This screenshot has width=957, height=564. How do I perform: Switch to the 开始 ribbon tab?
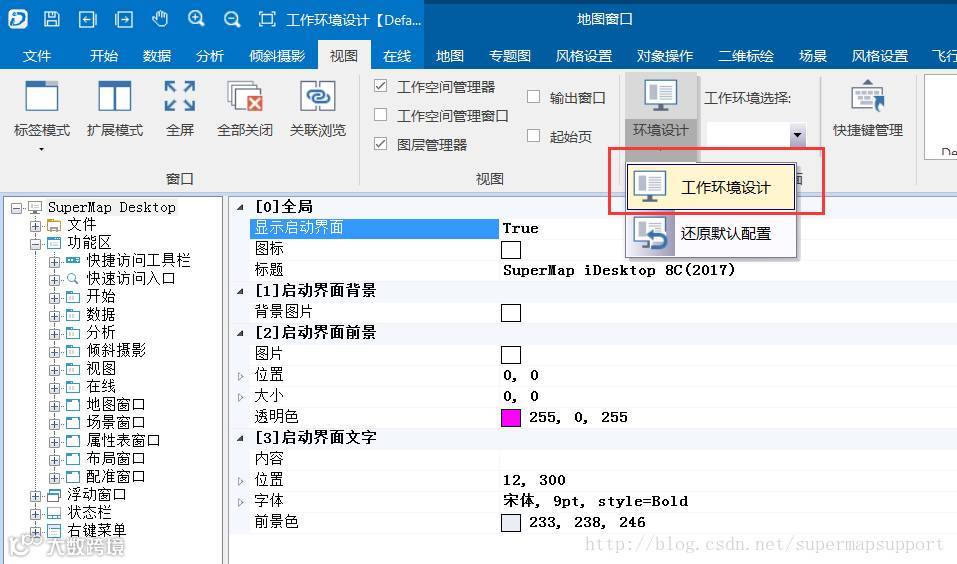pyautogui.click(x=104, y=56)
